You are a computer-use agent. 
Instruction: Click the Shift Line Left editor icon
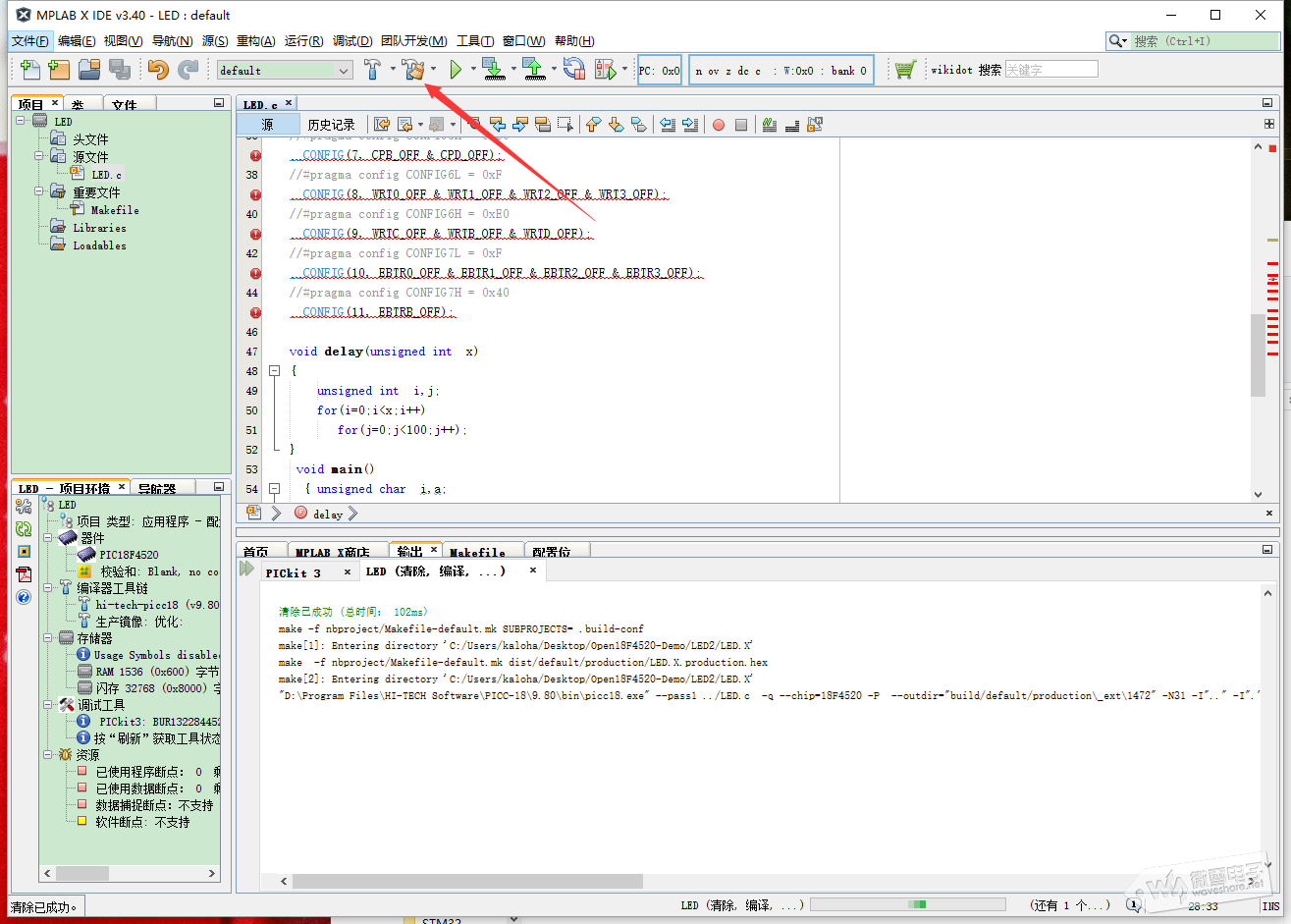pos(668,125)
